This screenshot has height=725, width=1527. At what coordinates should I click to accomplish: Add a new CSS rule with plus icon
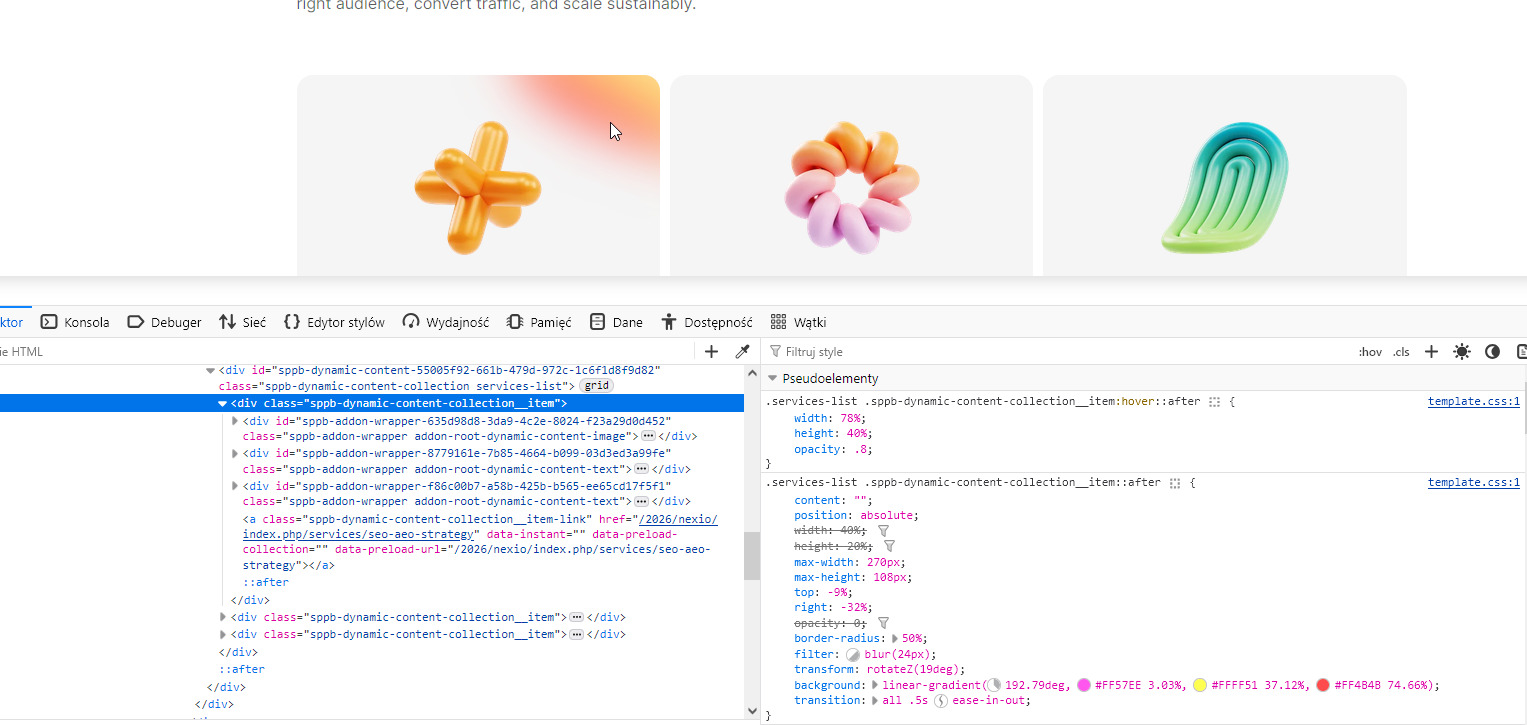[x=1431, y=352]
